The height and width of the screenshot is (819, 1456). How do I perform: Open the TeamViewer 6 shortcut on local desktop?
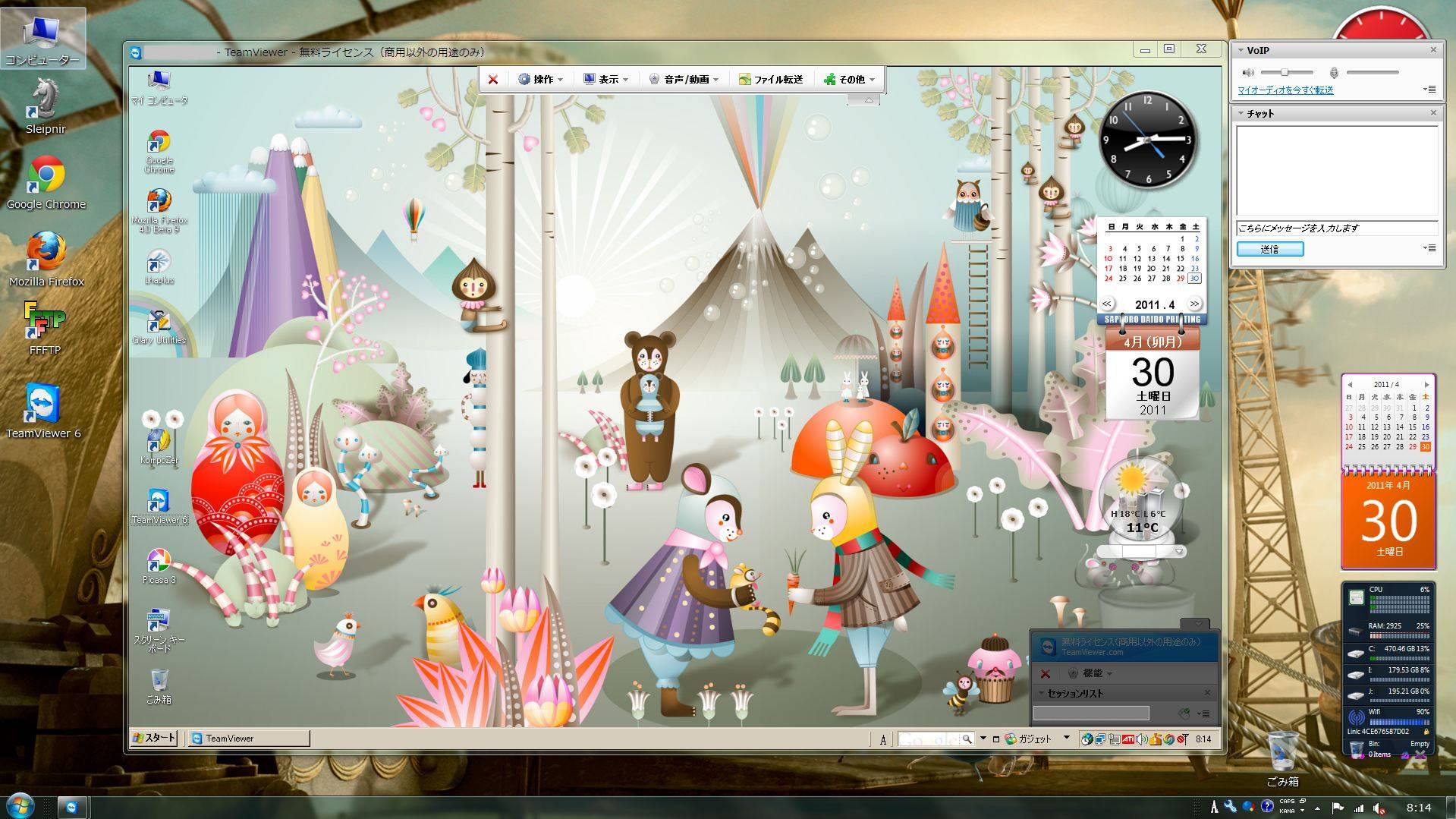43,411
